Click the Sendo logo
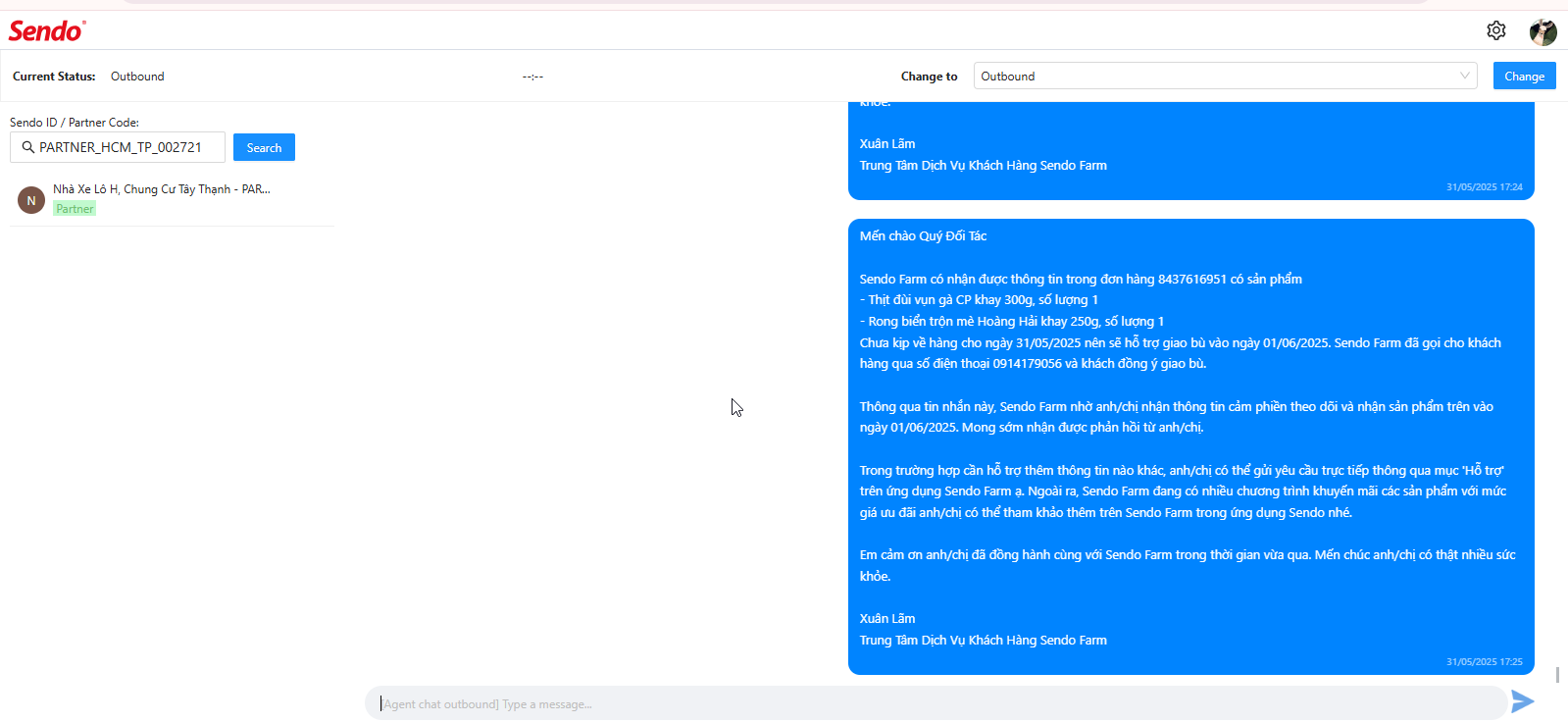1568x723 pixels. coord(47,30)
